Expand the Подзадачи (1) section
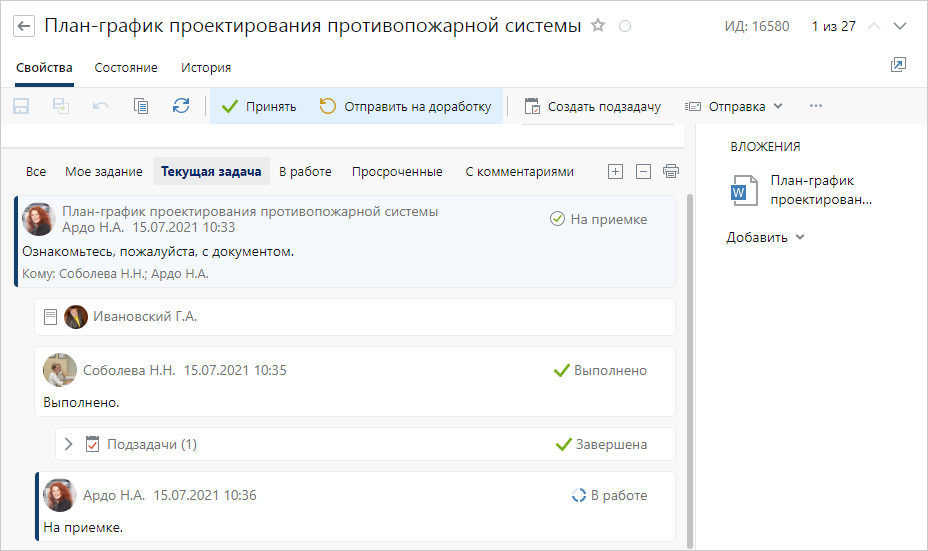The image size is (928, 551). click(69, 444)
